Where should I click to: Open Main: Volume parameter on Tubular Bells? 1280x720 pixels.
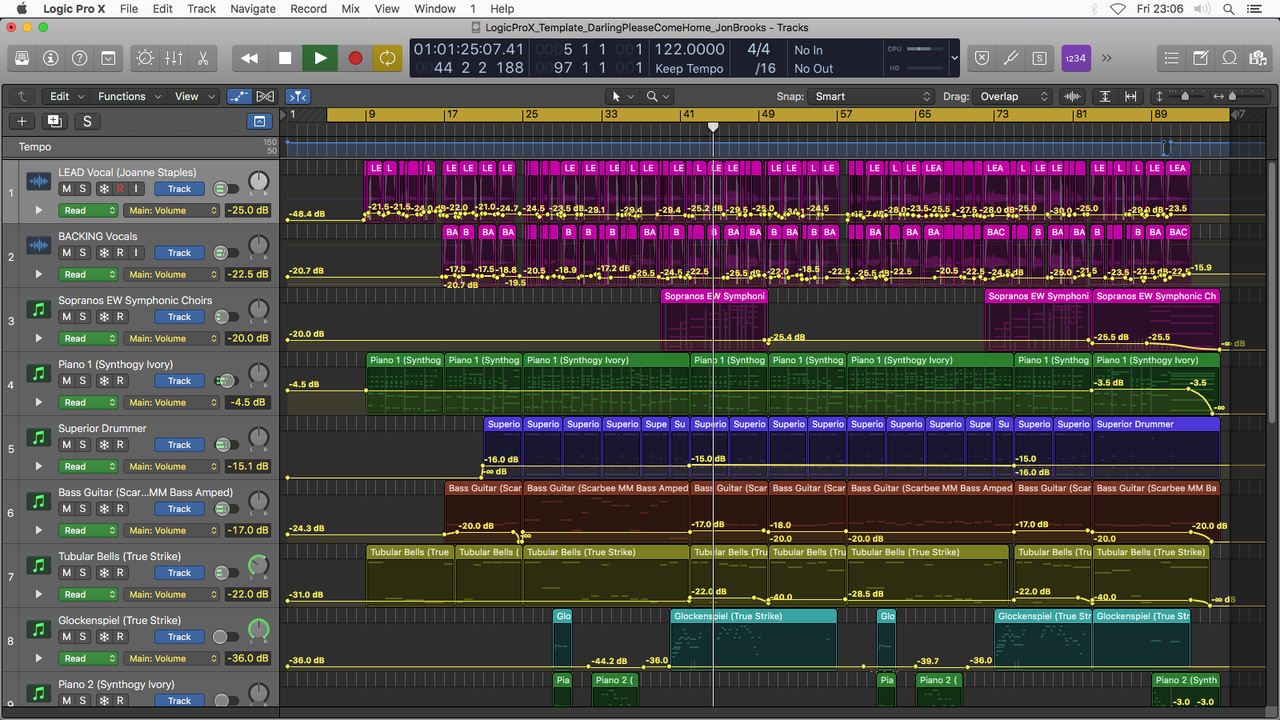pos(171,595)
